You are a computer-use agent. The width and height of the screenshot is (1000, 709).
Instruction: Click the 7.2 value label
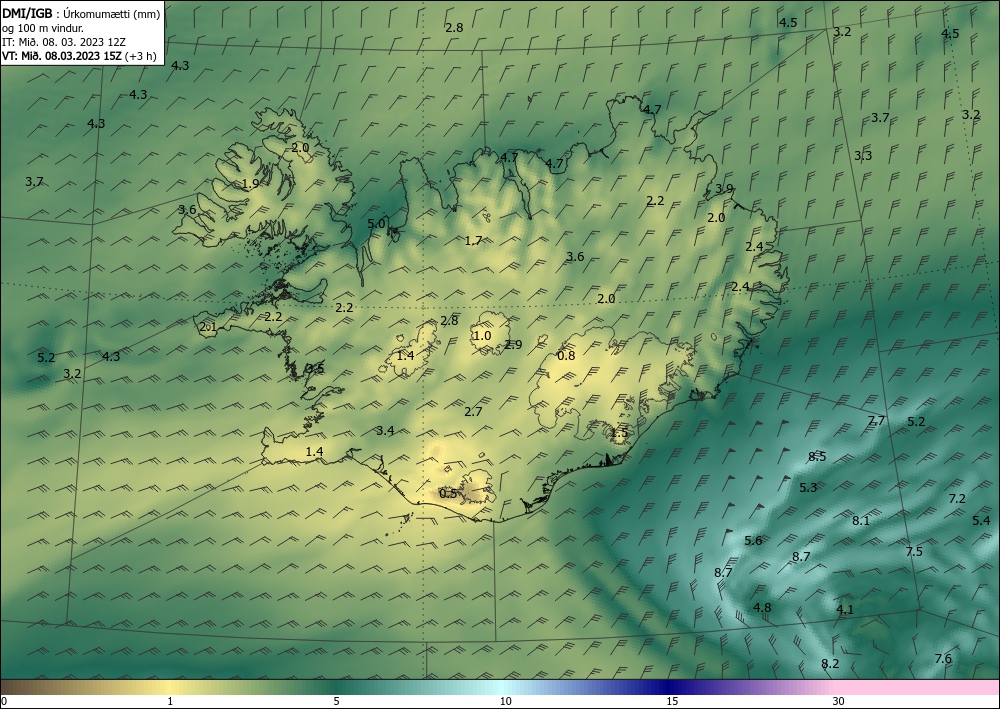click(957, 499)
